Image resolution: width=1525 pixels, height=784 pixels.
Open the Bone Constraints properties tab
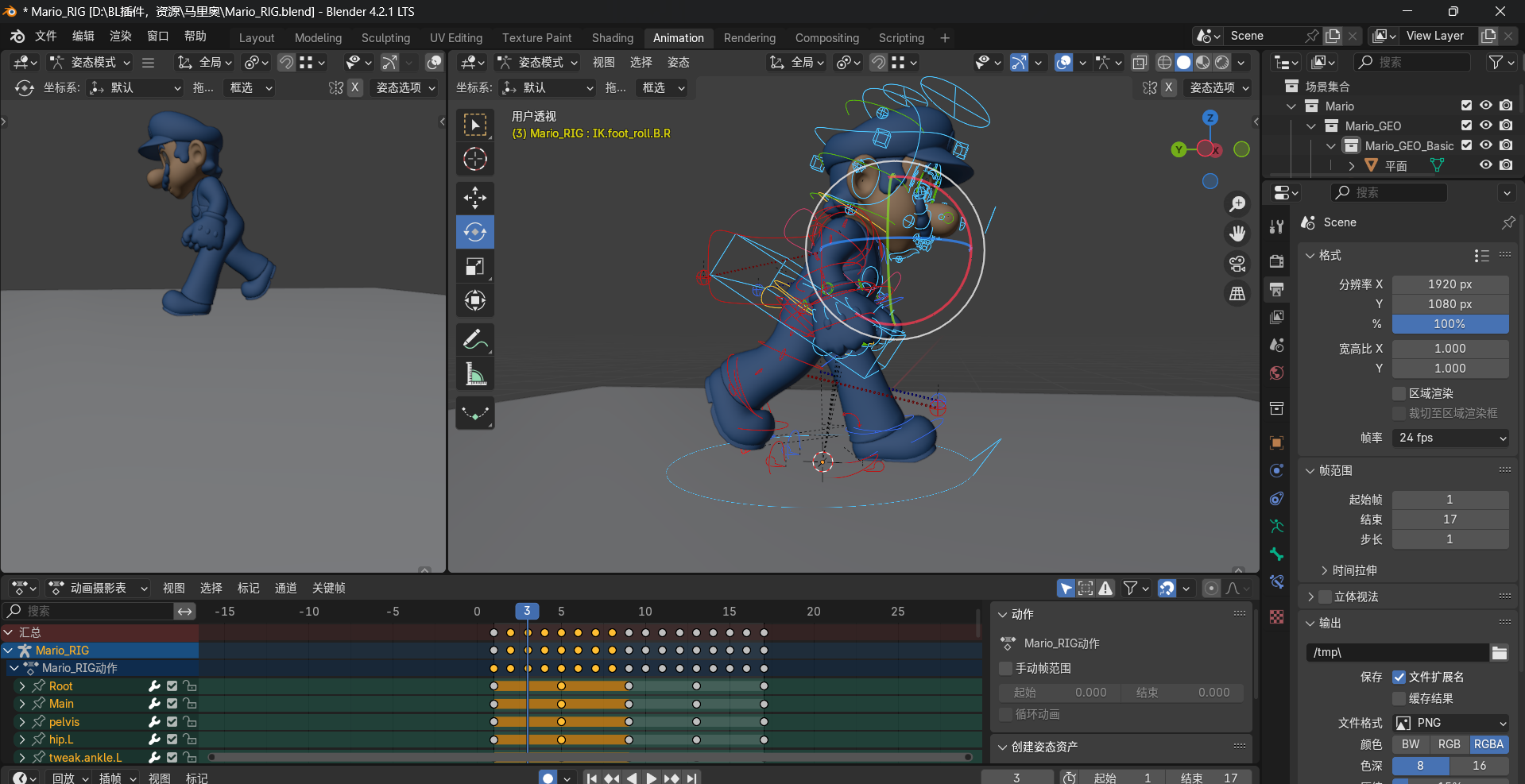(1277, 581)
